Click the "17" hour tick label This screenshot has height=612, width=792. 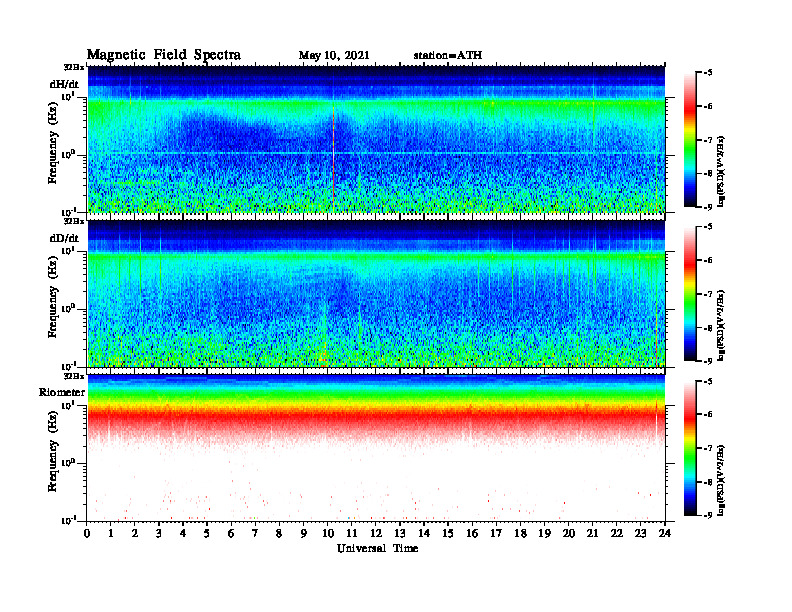click(x=497, y=533)
